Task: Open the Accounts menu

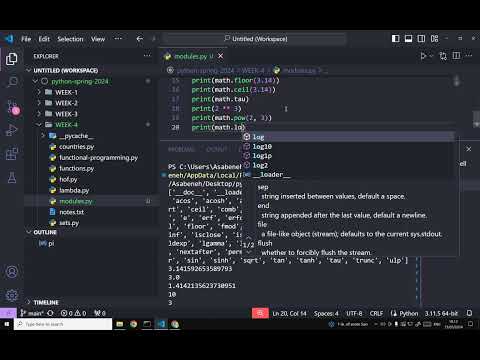Action: [x=12, y=272]
